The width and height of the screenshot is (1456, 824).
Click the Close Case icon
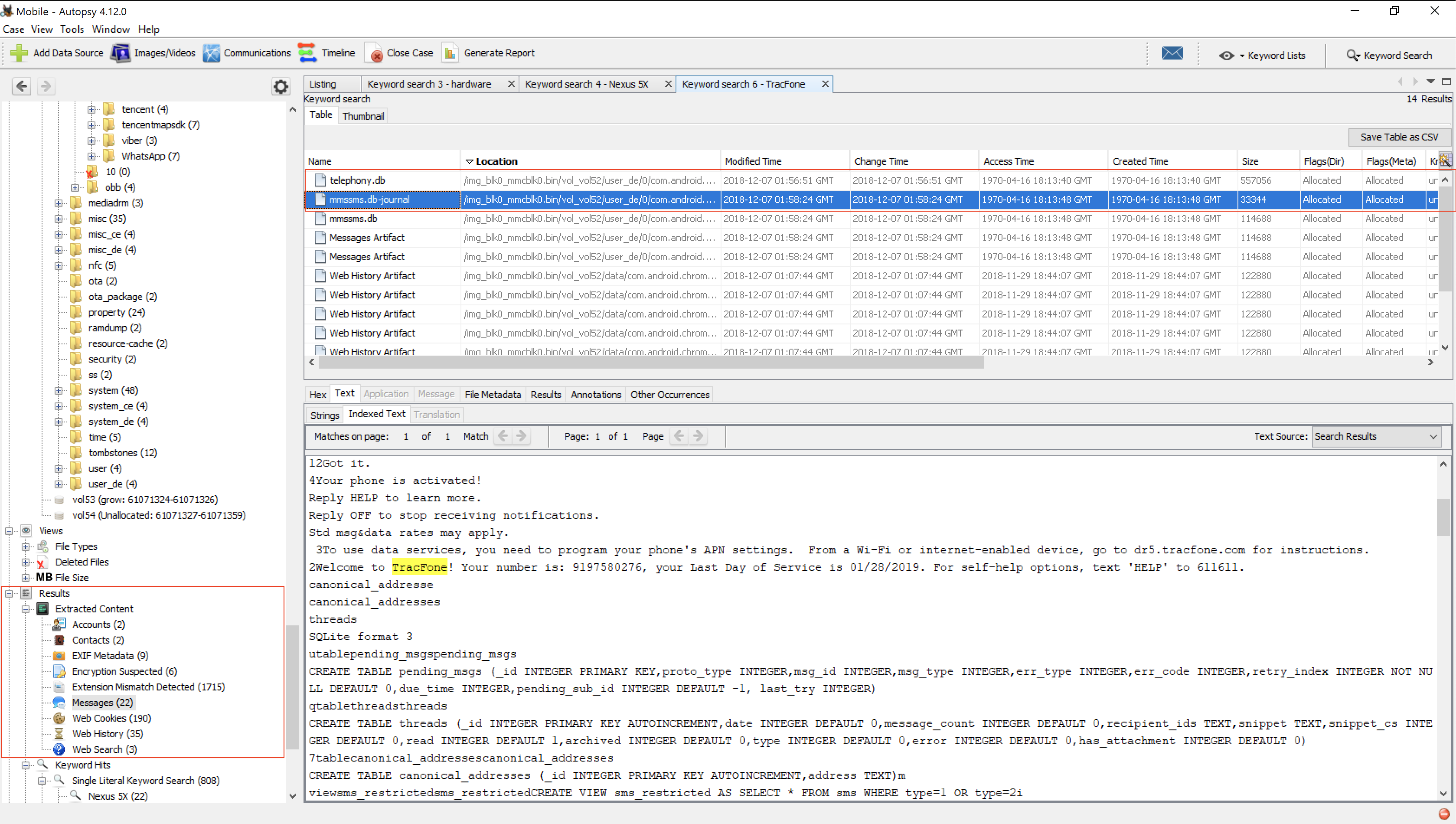click(x=375, y=53)
